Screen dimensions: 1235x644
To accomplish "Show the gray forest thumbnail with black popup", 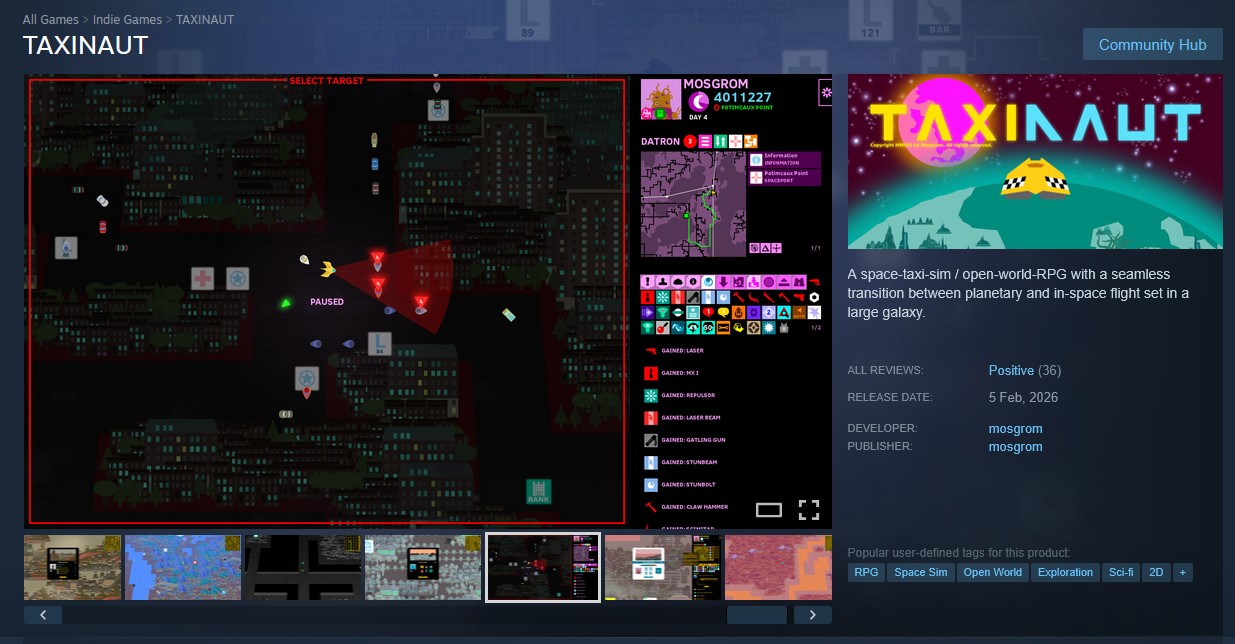I will [x=423, y=567].
